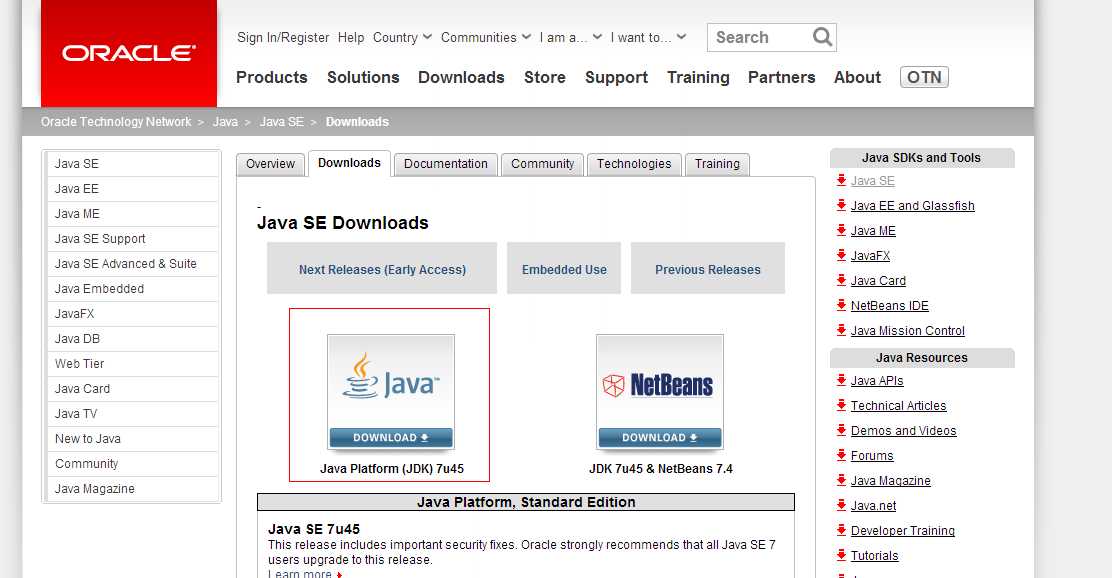Screen dimensions: 1112x578
Task: Click the red arrow beside Java EE and Glassfish
Action: click(x=841, y=206)
